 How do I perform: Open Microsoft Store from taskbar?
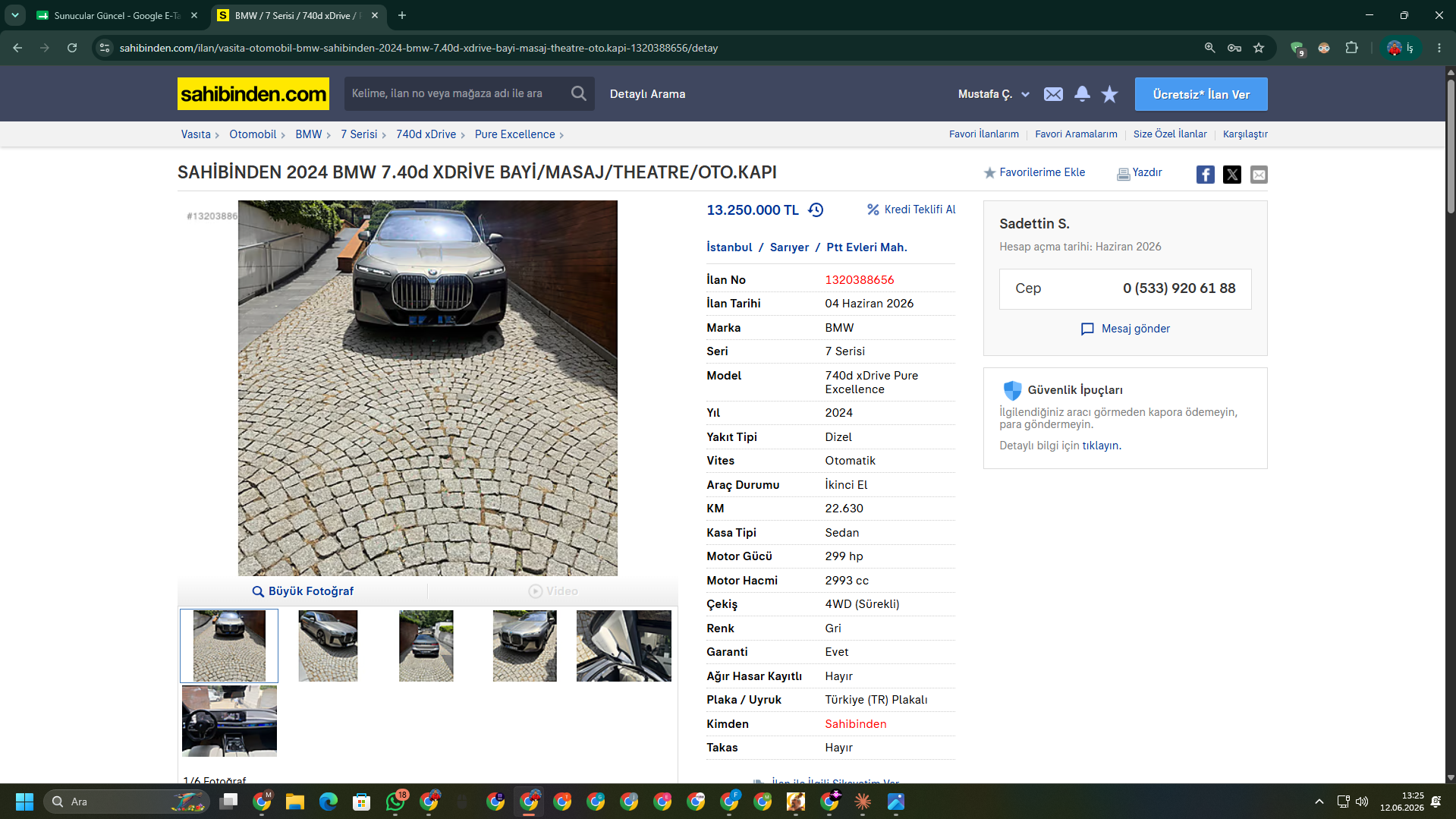pyautogui.click(x=362, y=802)
